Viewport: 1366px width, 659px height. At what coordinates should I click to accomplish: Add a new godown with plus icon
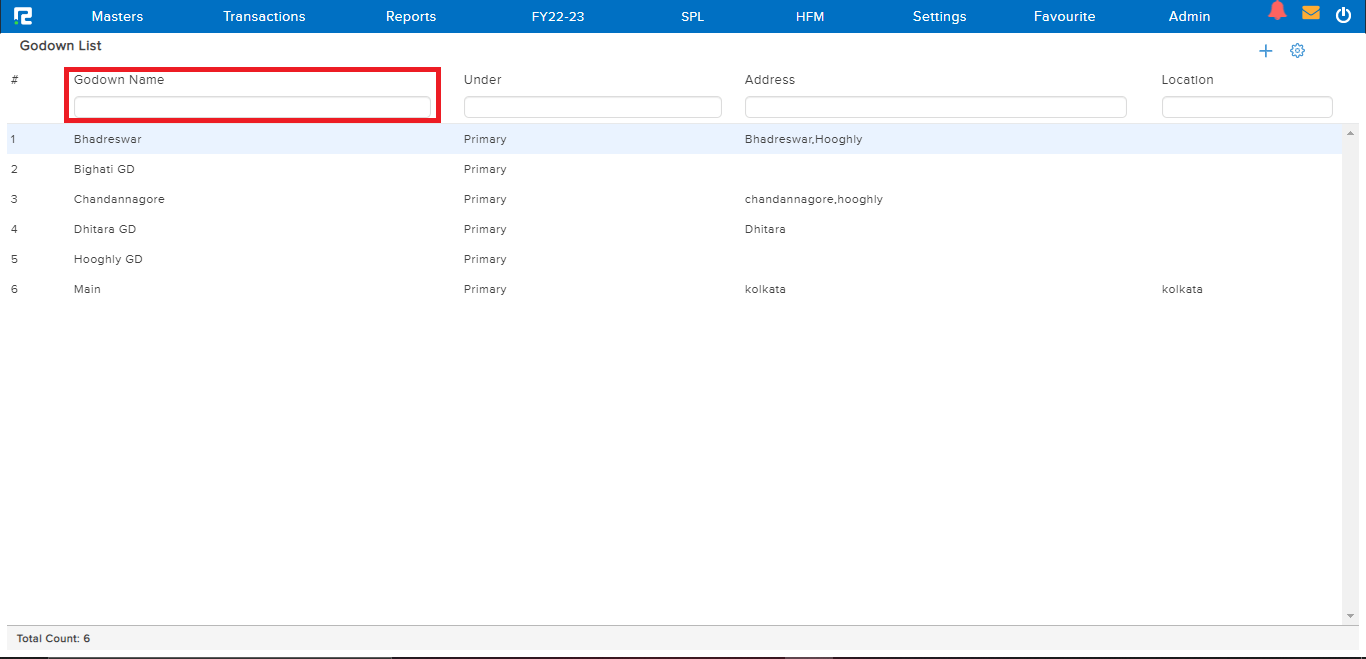1265,51
